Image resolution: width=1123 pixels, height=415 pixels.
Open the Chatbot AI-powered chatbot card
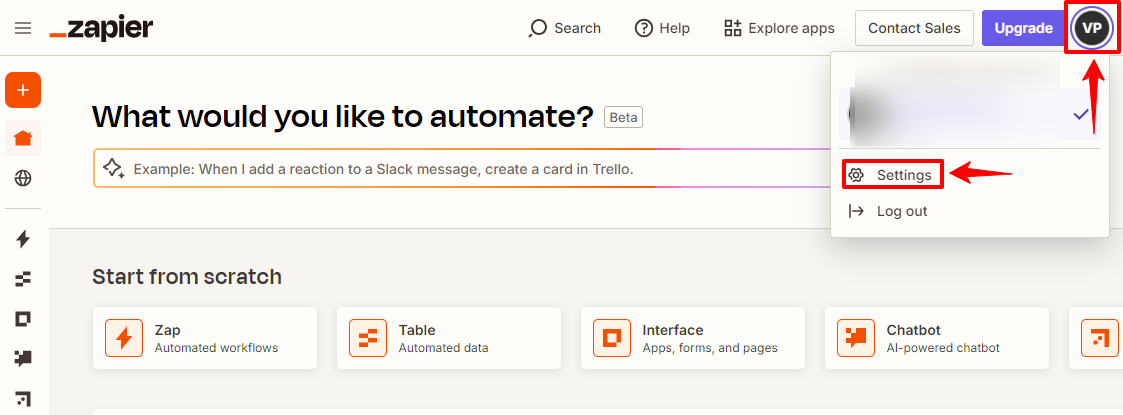(x=937, y=338)
